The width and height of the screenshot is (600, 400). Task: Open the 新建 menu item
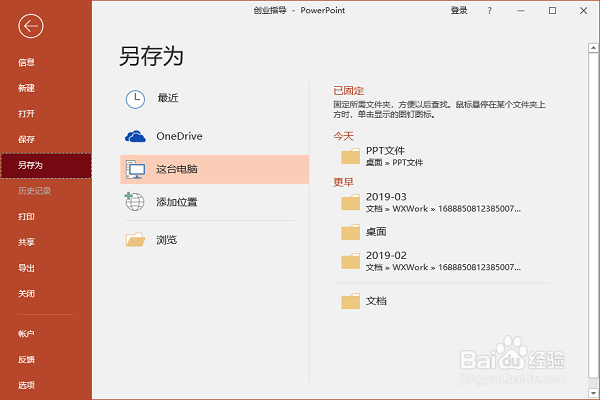click(x=26, y=88)
